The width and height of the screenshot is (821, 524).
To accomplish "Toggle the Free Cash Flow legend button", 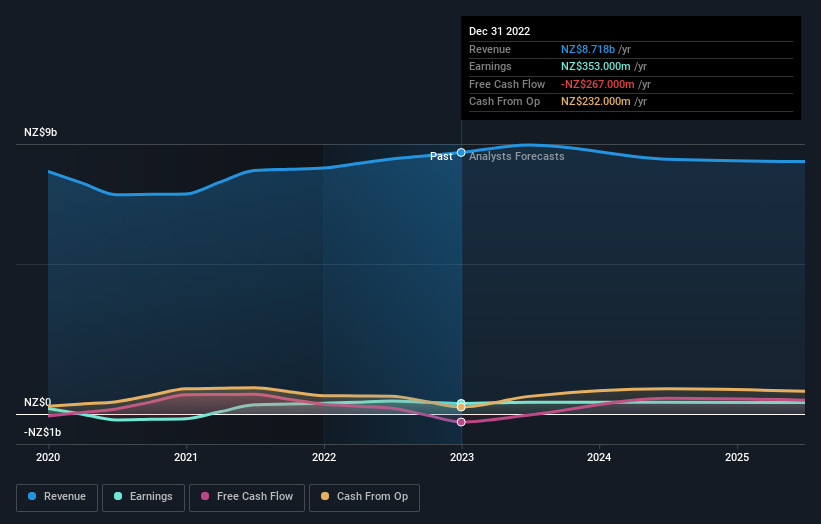I will (x=247, y=497).
